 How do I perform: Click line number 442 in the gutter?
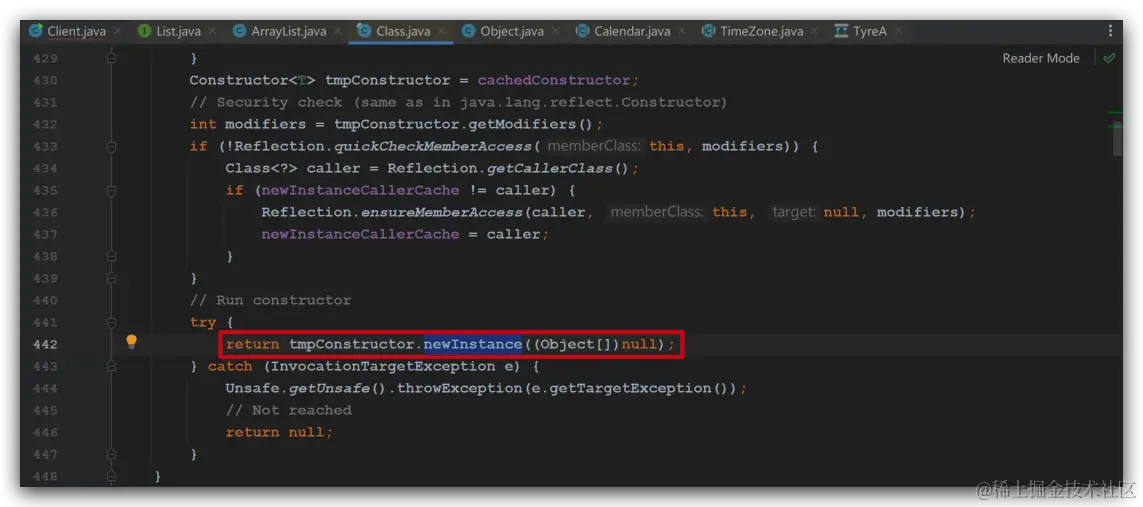[45, 344]
